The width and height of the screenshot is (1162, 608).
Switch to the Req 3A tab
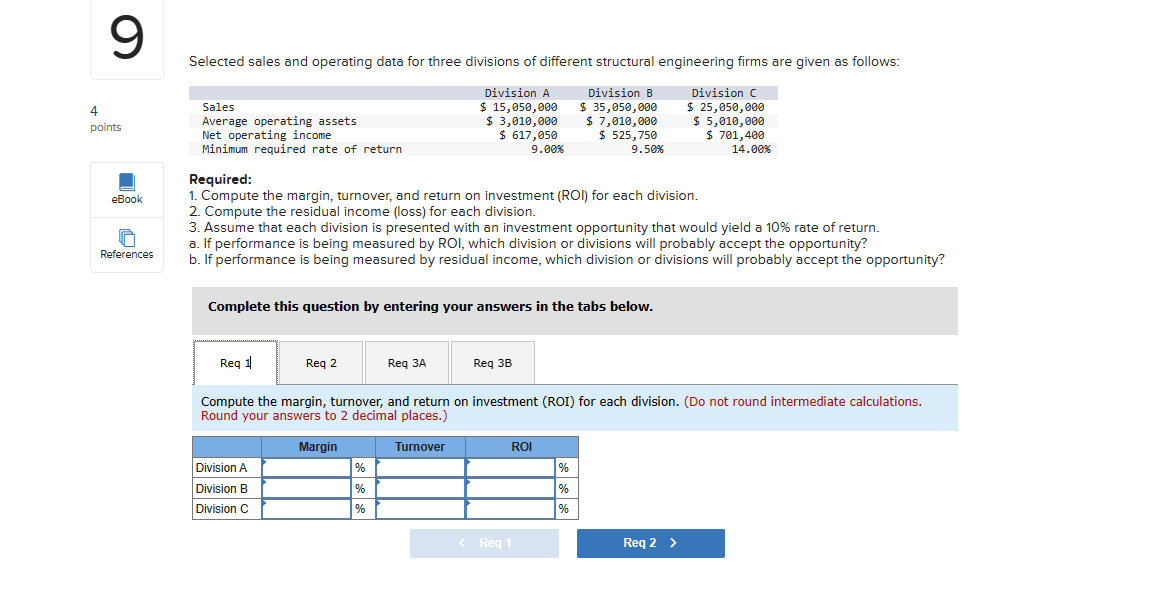point(406,362)
